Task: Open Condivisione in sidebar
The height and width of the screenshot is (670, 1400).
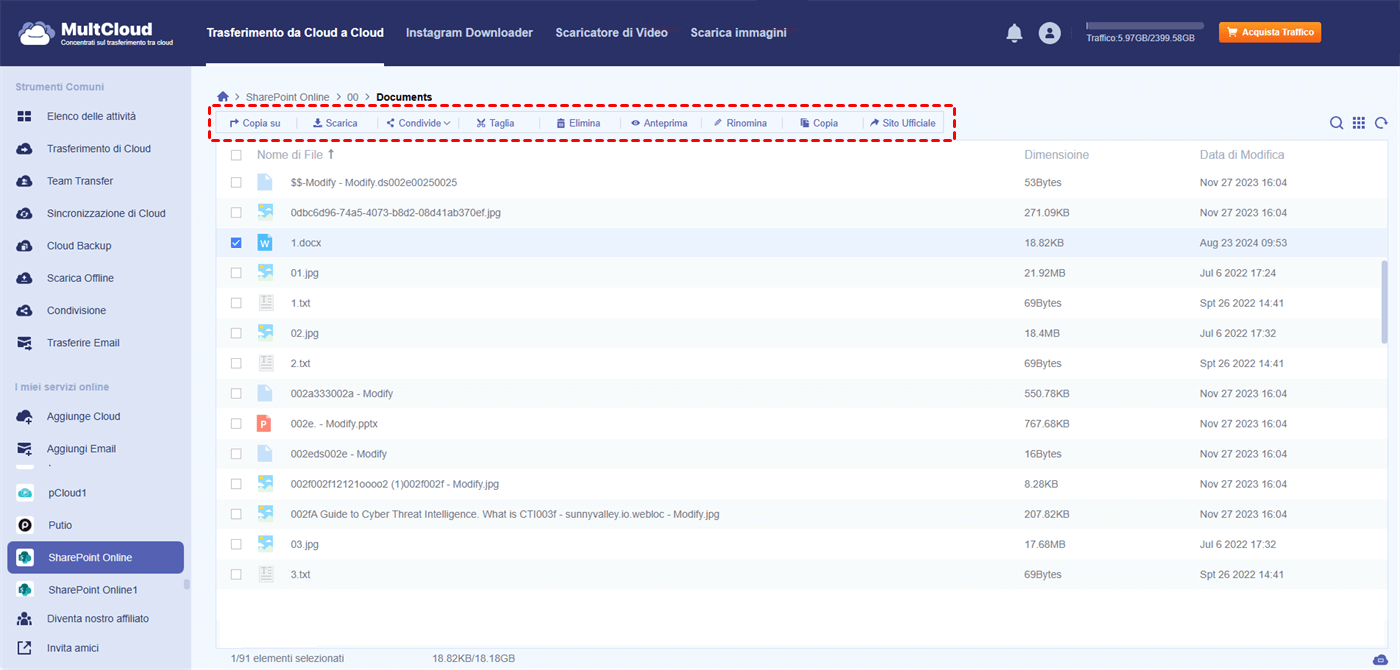Action: click(x=76, y=310)
